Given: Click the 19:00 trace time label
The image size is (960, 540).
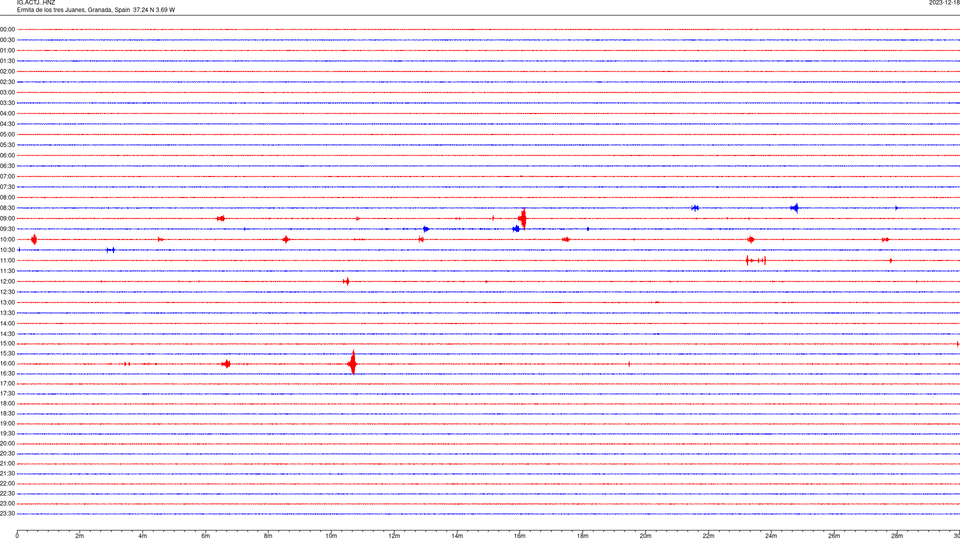Looking at the screenshot, I should 7,424.
